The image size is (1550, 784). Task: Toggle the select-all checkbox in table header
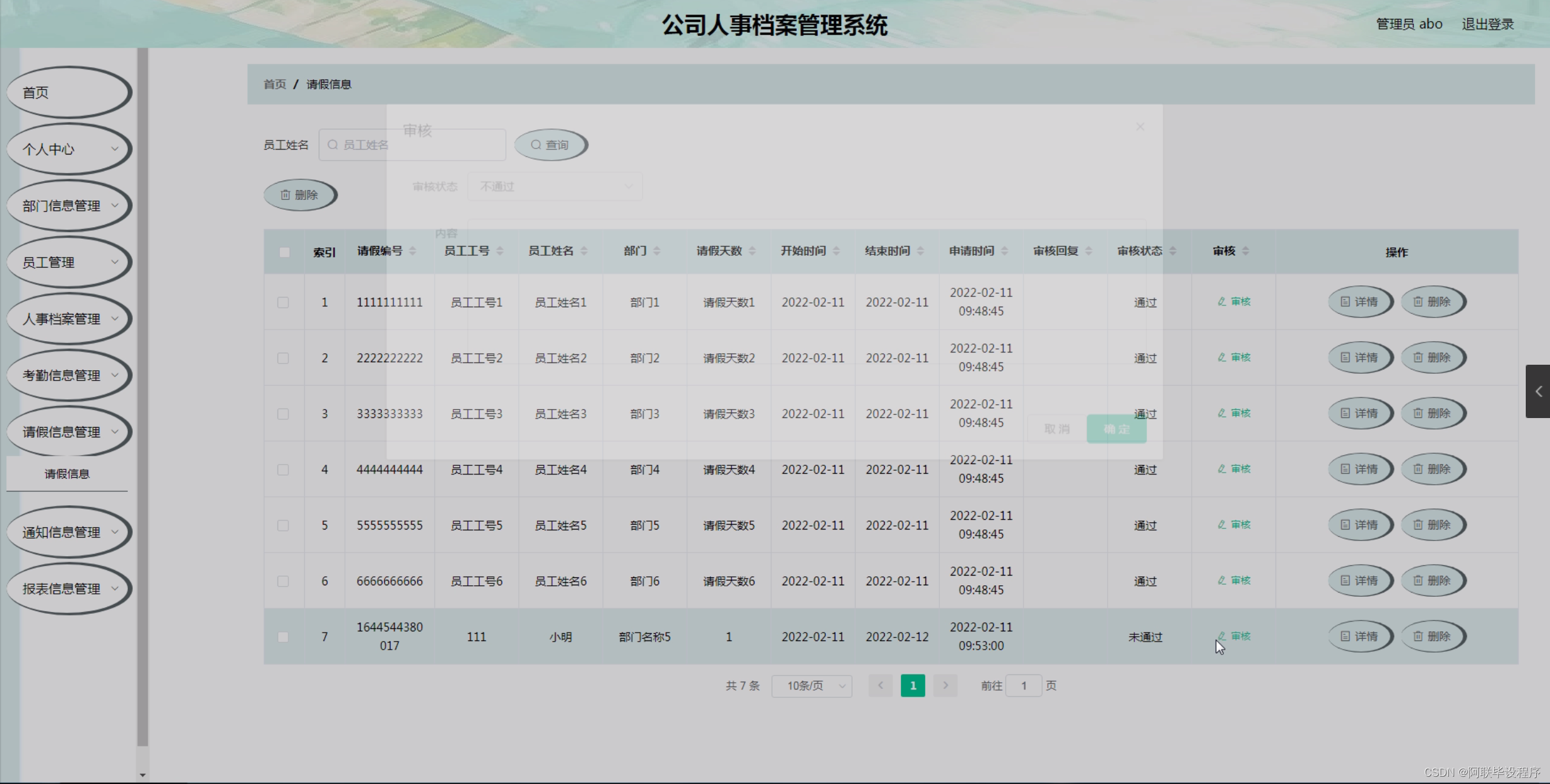284,252
